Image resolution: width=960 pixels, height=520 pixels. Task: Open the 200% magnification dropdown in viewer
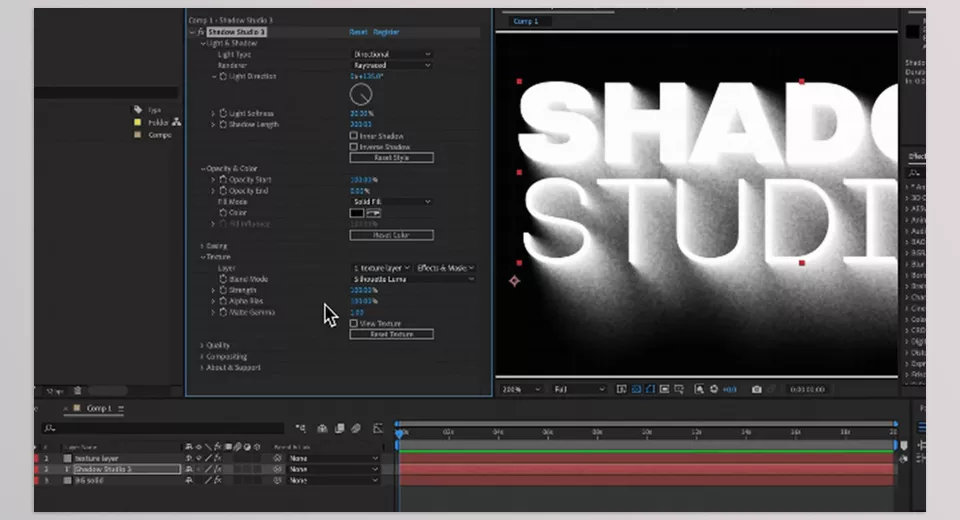click(521, 390)
